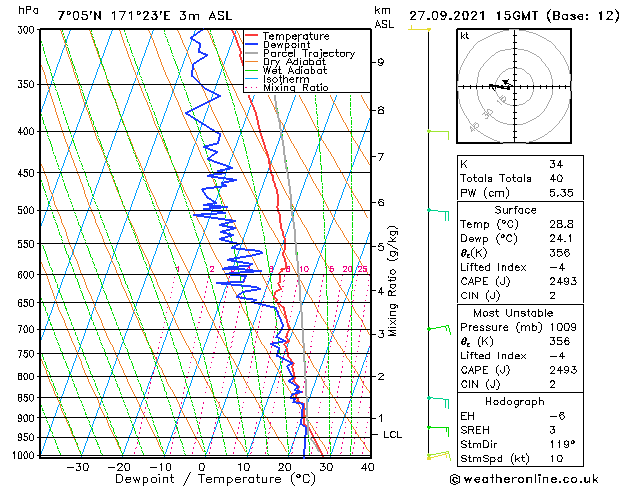The image size is (629, 486).
Task: Click the '-10' temperature axis label
Action: pos(160,467)
